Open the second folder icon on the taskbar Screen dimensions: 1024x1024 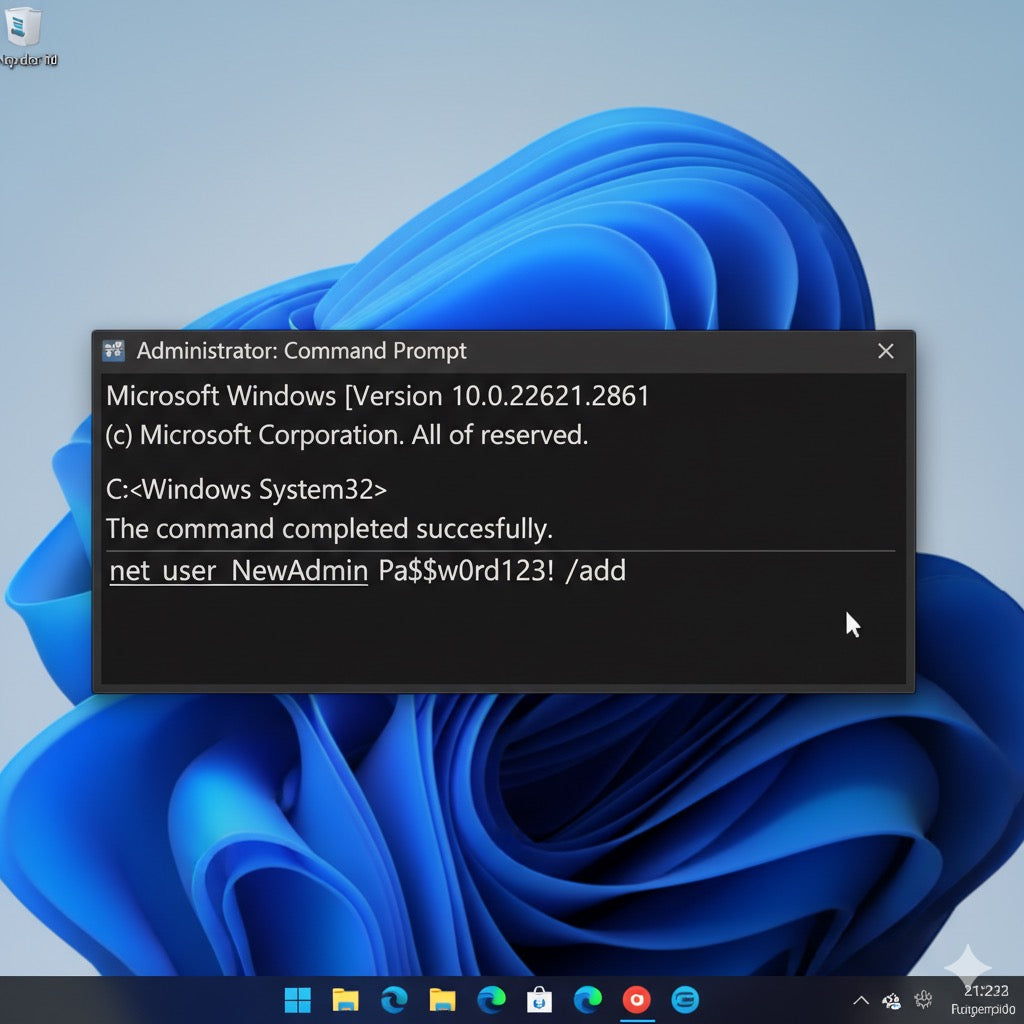[x=443, y=999]
